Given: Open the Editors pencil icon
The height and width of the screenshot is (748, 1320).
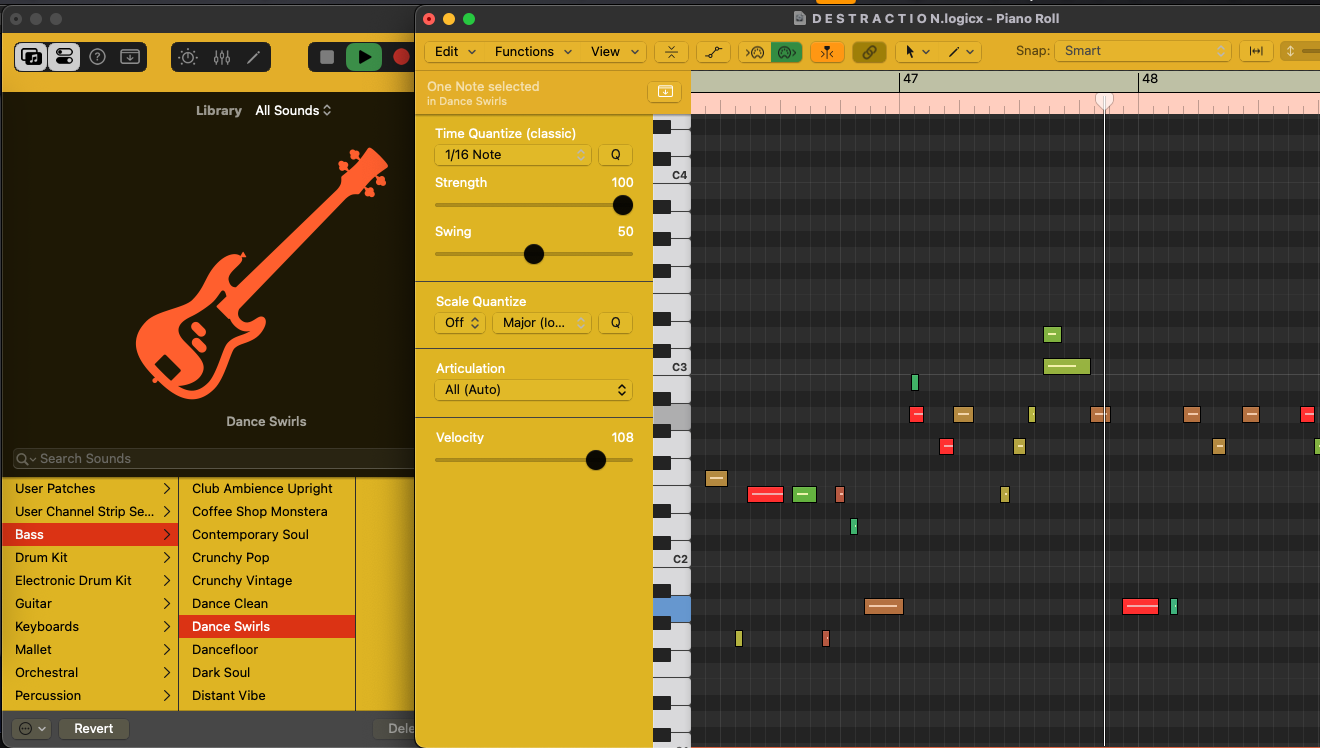Looking at the screenshot, I should point(254,57).
